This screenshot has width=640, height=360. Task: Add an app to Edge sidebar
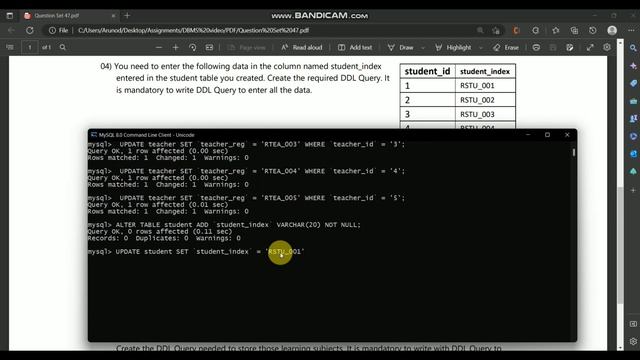(633, 190)
